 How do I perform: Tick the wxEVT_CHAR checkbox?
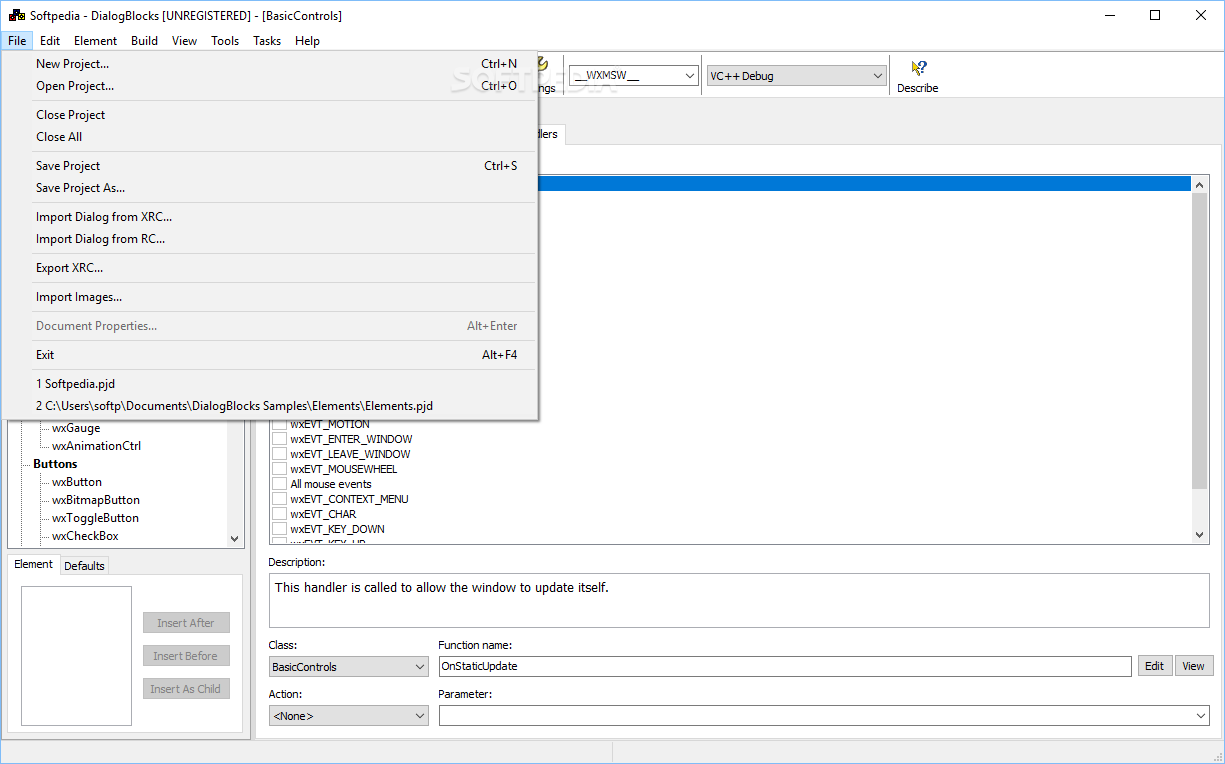(280, 514)
